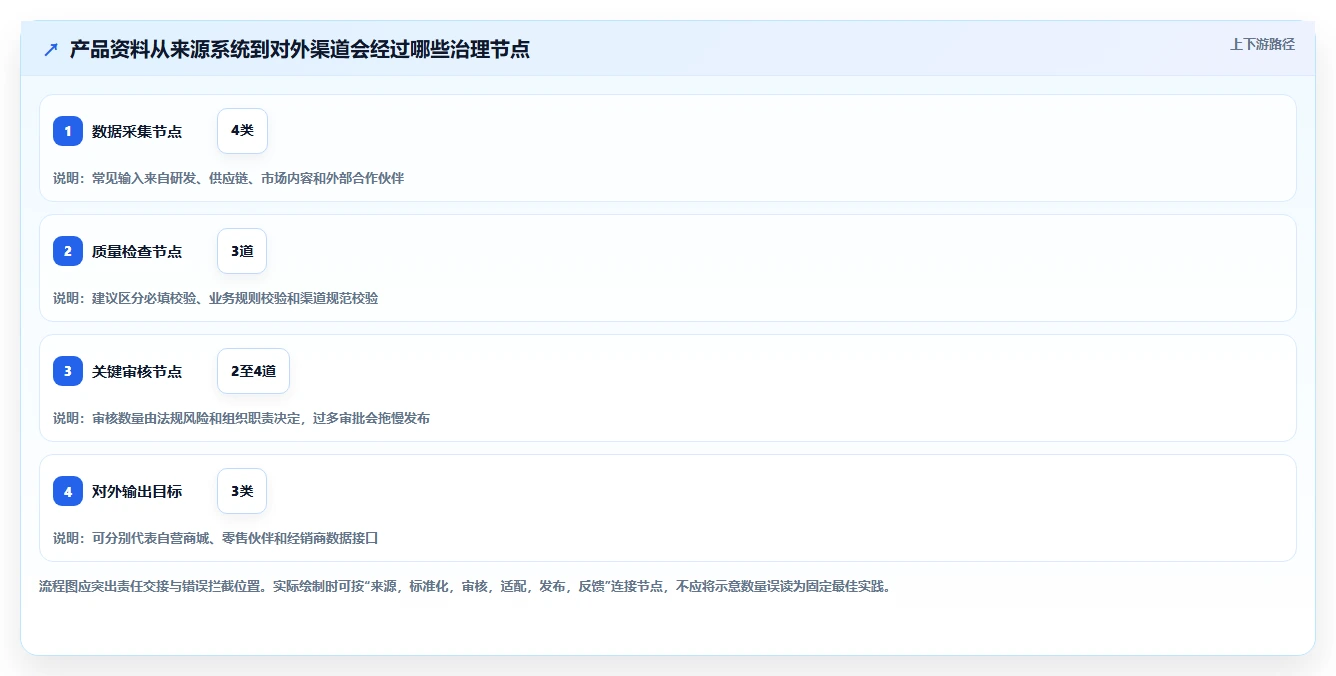Click the step 4 number badge
The width and height of the screenshot is (1336, 676).
tap(68, 491)
